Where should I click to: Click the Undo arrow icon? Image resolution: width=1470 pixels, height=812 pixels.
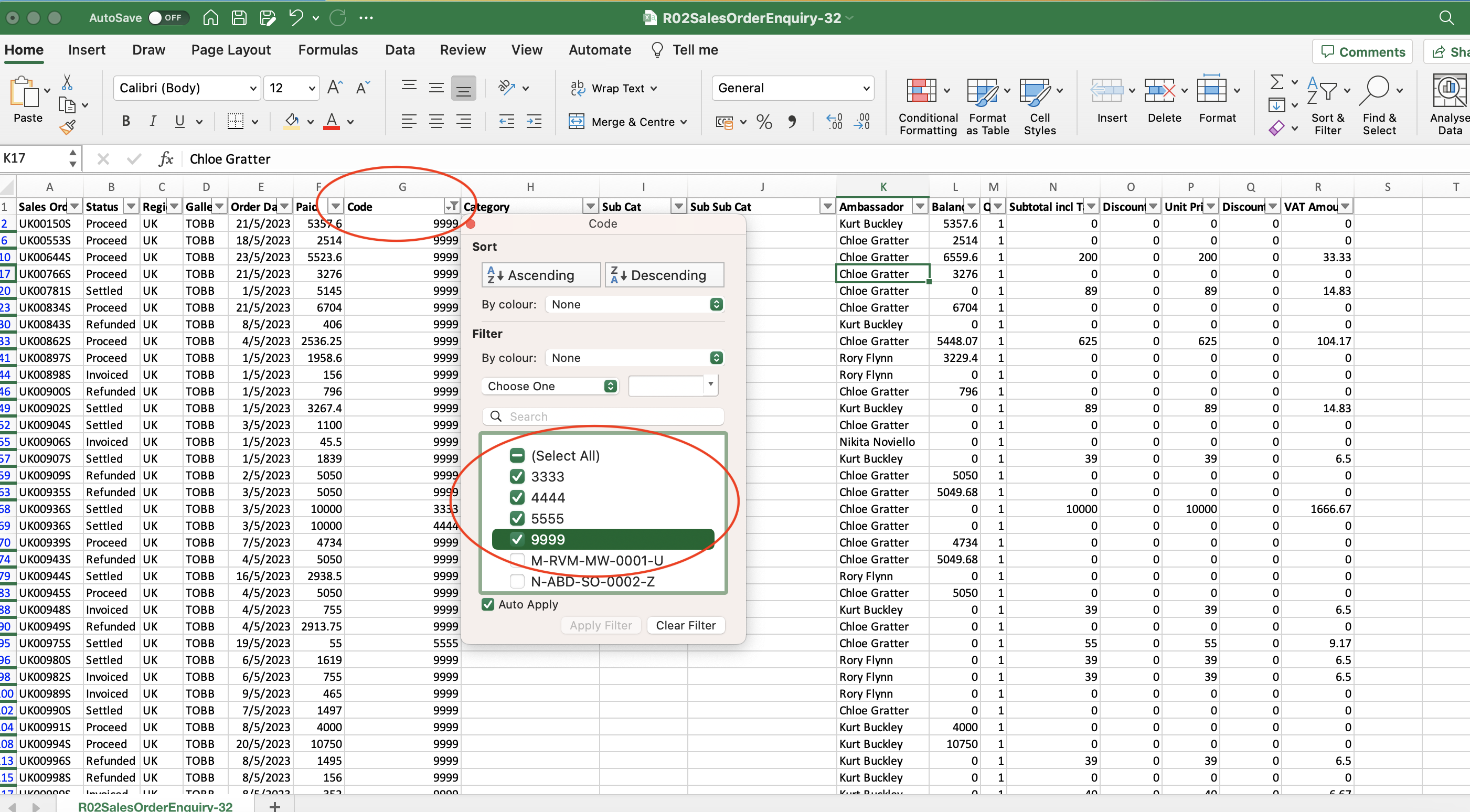[295, 18]
